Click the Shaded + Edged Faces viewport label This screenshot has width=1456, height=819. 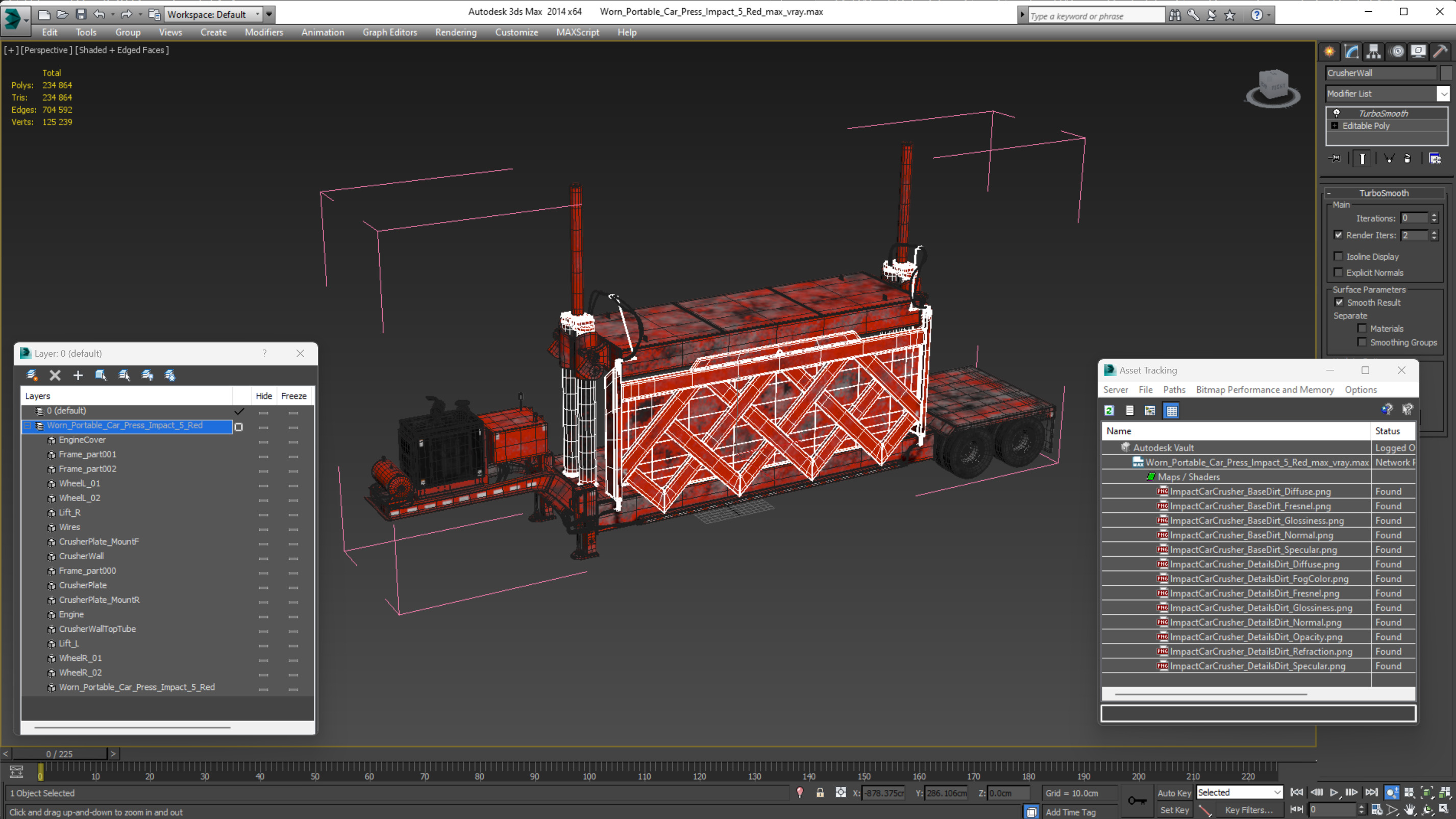tap(121, 49)
